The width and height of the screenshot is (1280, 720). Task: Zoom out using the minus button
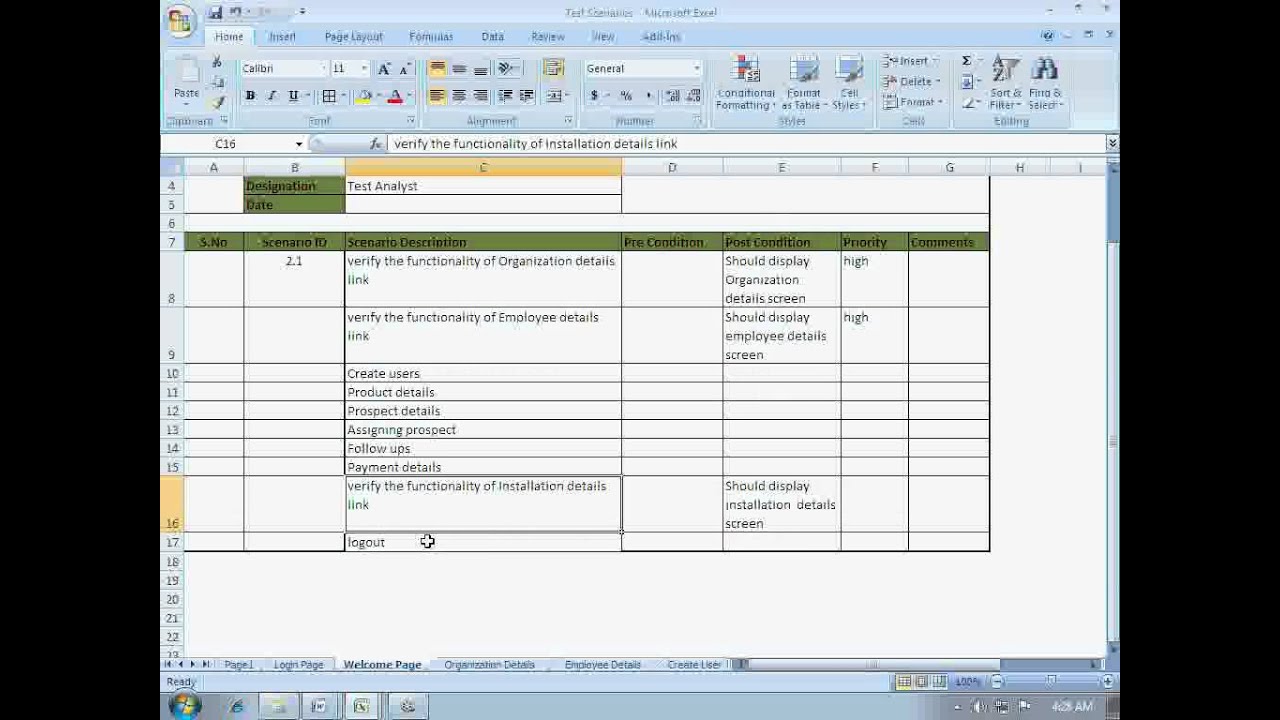coord(997,681)
